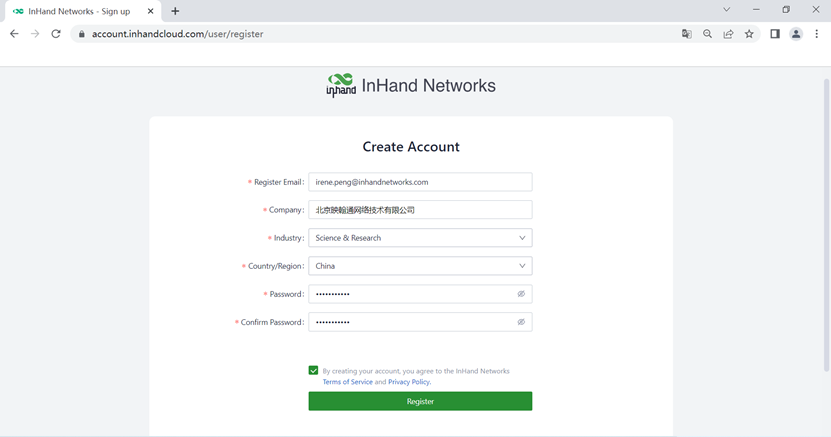Show the Confirm Password characters

coord(521,322)
